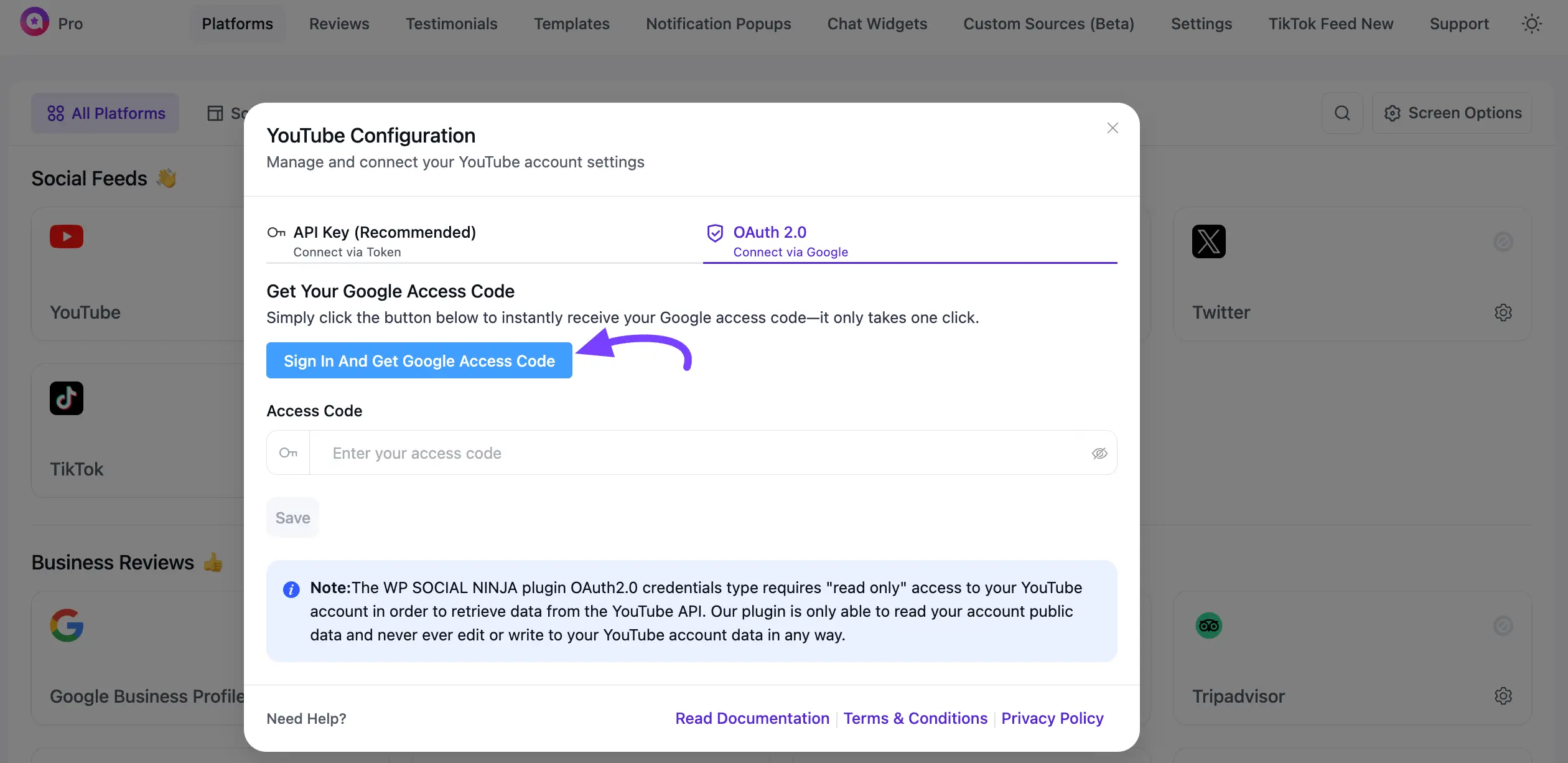1568x763 pixels.
Task: Open Screen Options
Action: (1452, 113)
